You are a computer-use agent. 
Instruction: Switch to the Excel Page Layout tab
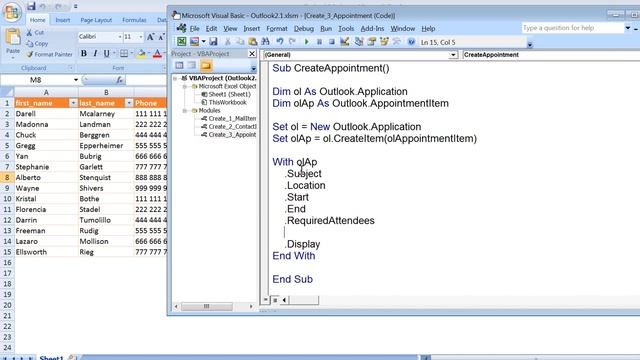96,20
